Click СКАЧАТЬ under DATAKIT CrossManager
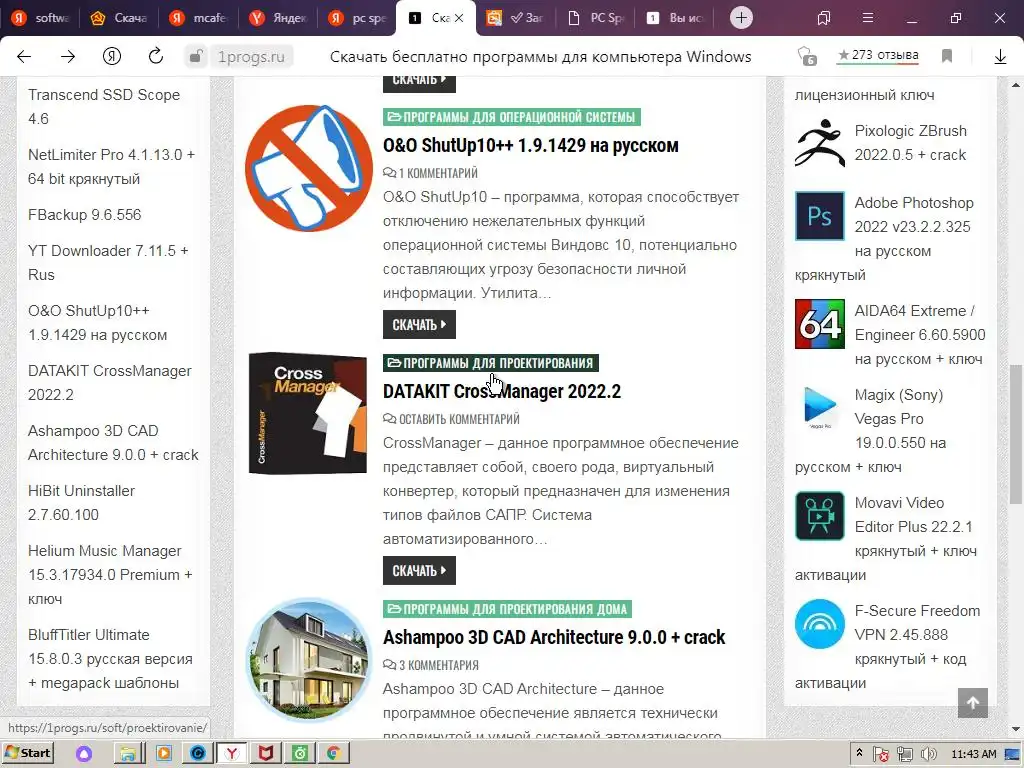 (x=419, y=571)
